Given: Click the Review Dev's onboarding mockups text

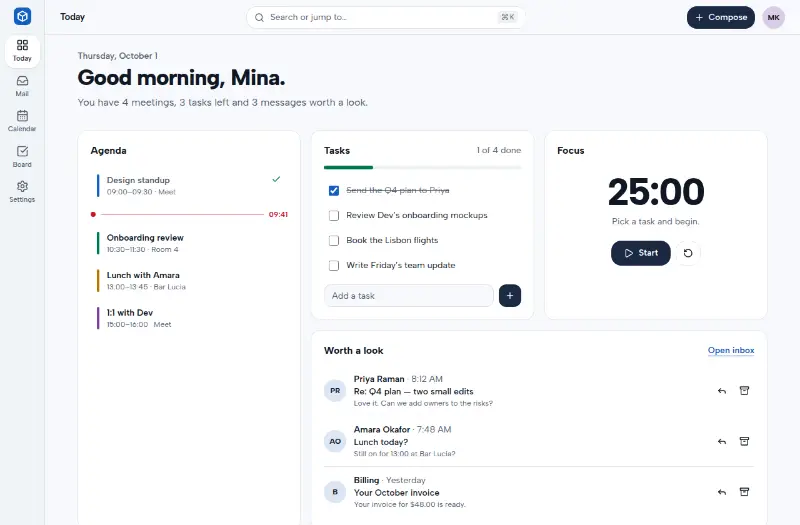Looking at the screenshot, I should click(417, 215).
